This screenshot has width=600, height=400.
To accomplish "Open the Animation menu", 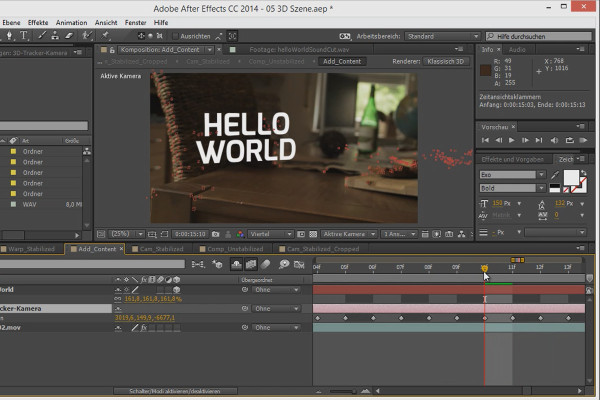I will pyautogui.click(x=72, y=23).
